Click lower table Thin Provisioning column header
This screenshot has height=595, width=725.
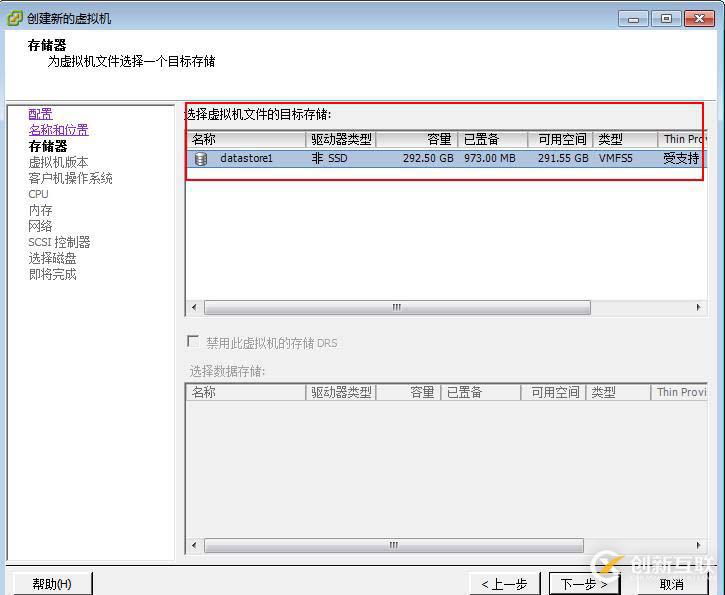coord(679,392)
